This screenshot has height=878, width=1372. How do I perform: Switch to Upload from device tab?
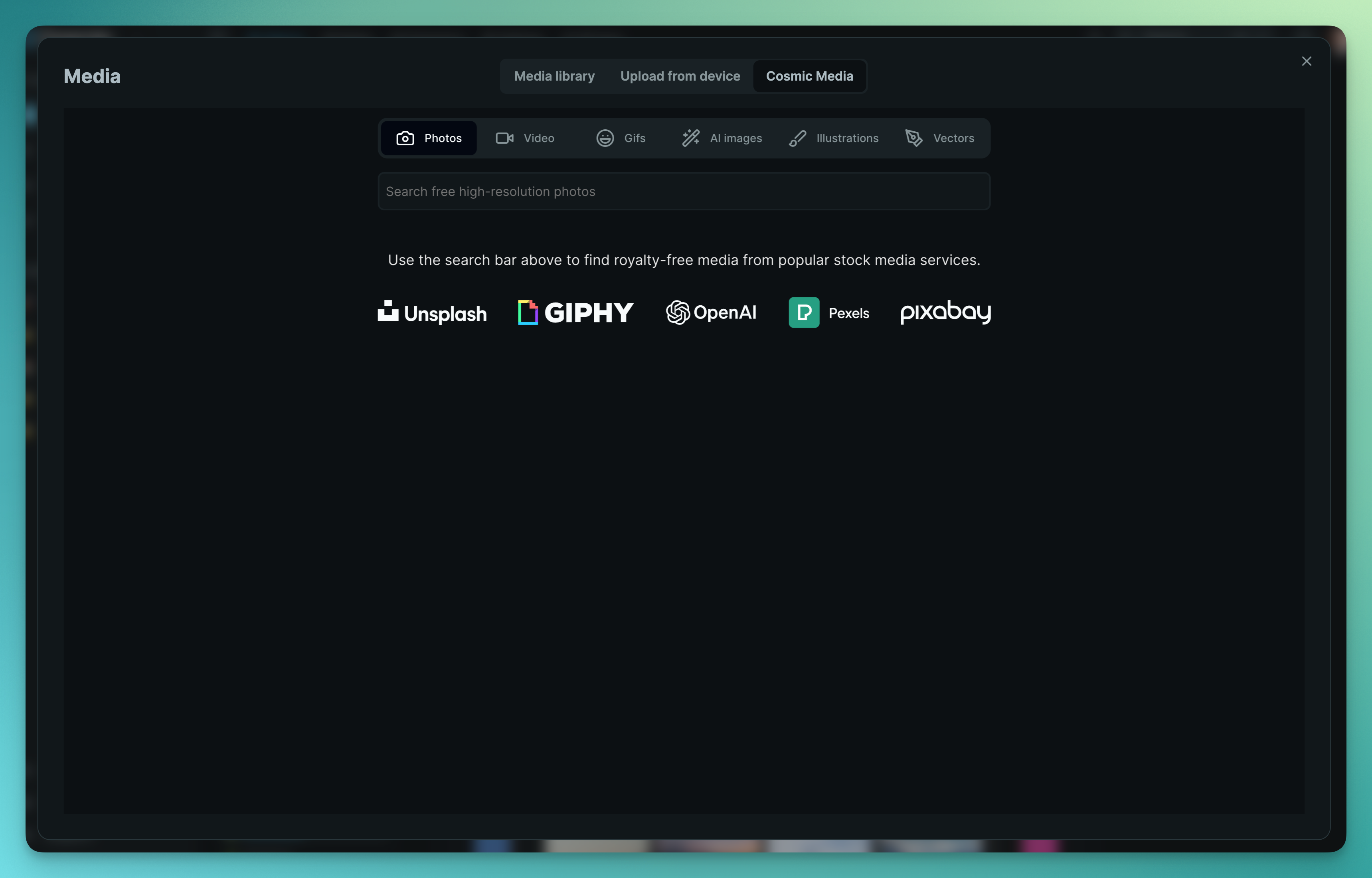[680, 76]
